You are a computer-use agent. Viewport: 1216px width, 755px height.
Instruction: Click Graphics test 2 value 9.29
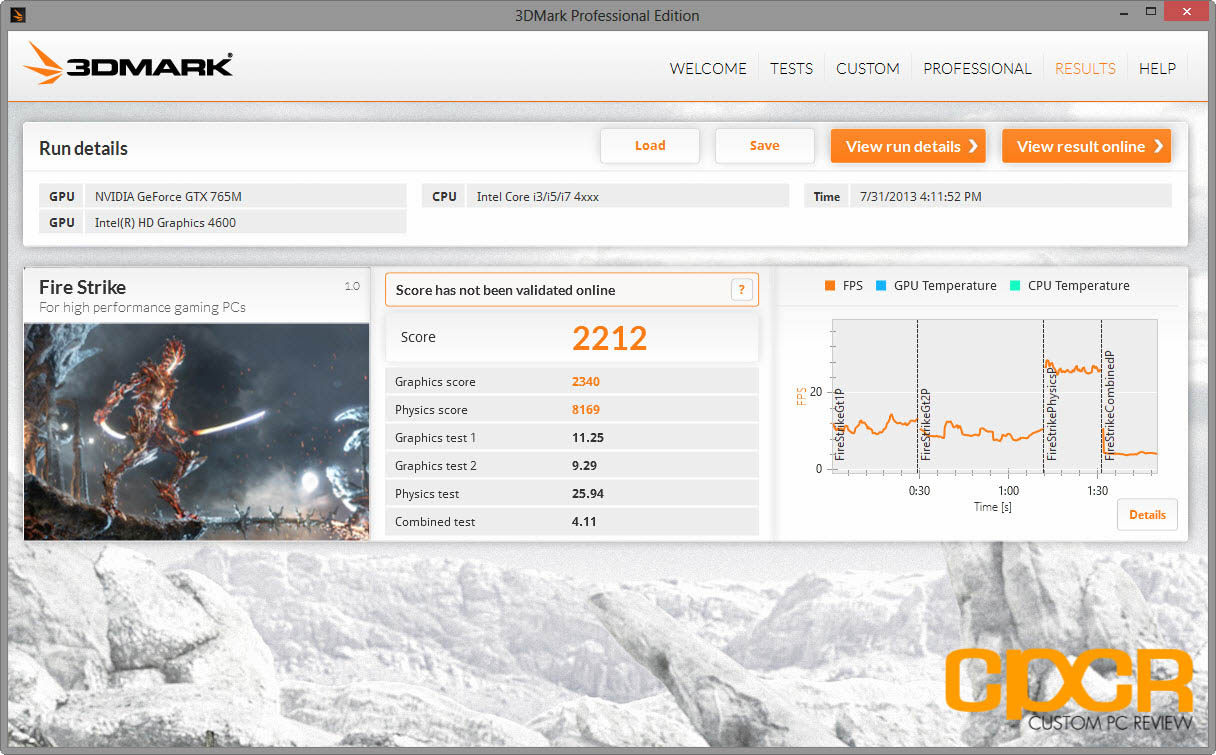585,466
